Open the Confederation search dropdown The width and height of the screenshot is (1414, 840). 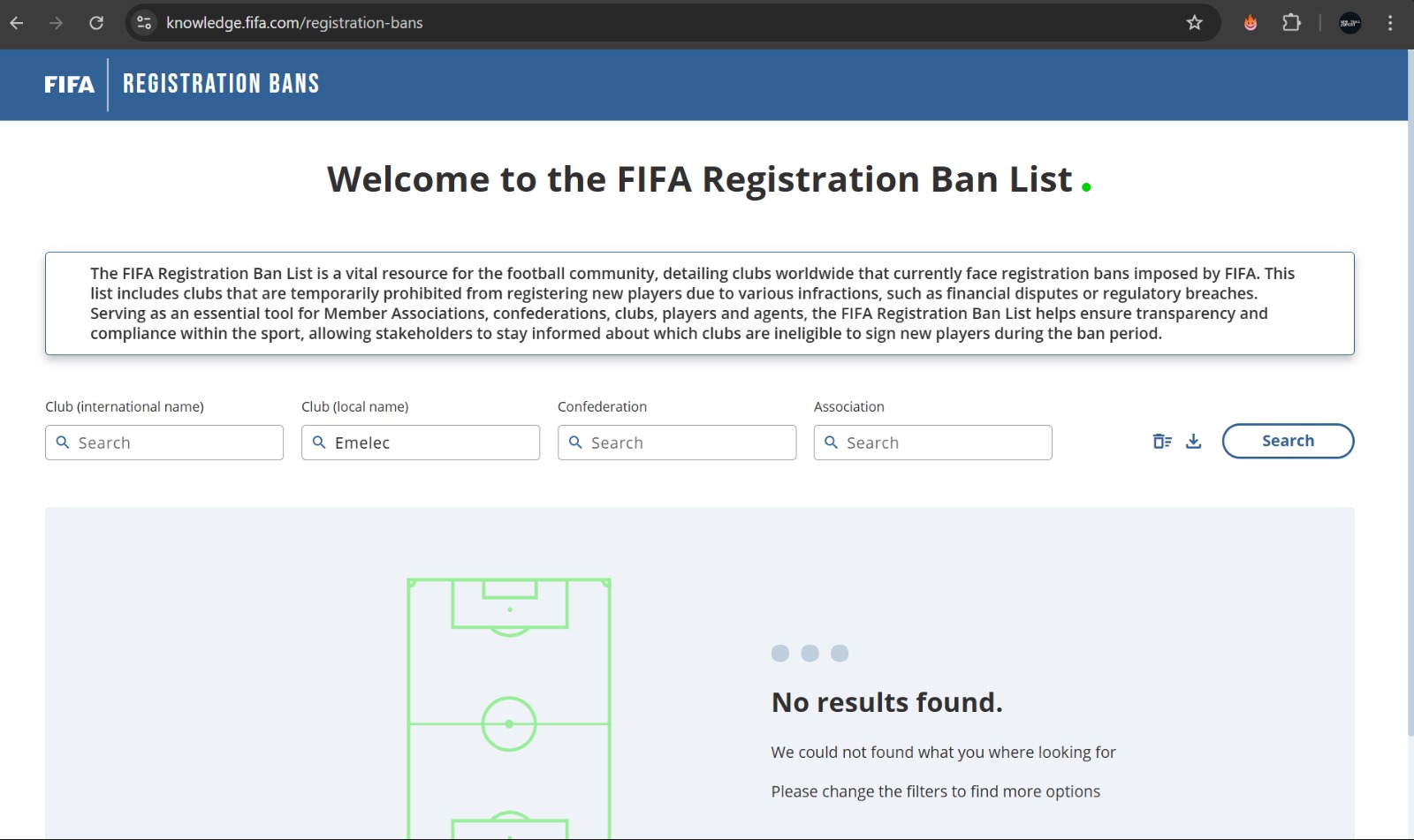[677, 443]
